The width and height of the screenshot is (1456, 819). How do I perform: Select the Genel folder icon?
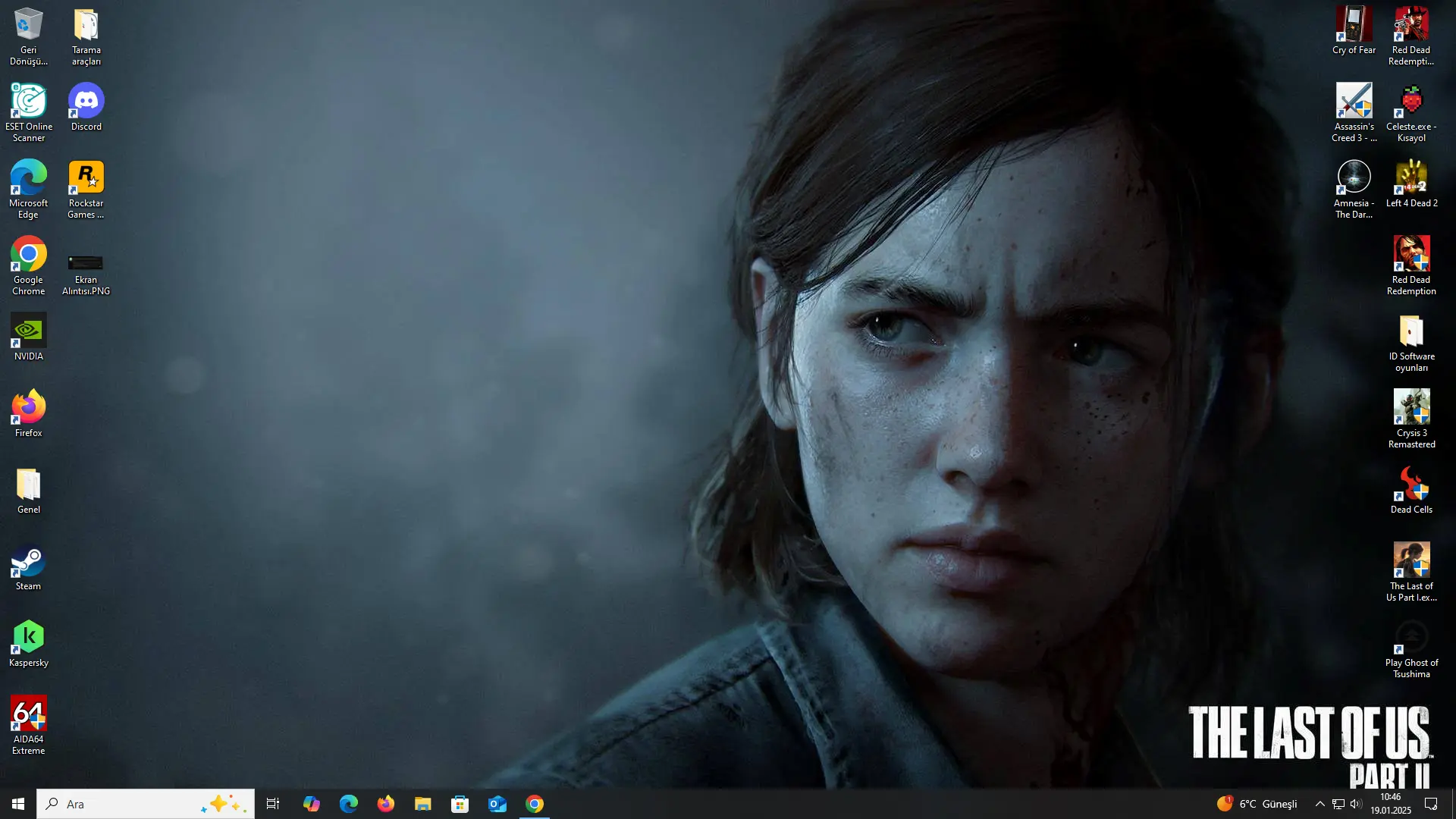click(29, 491)
